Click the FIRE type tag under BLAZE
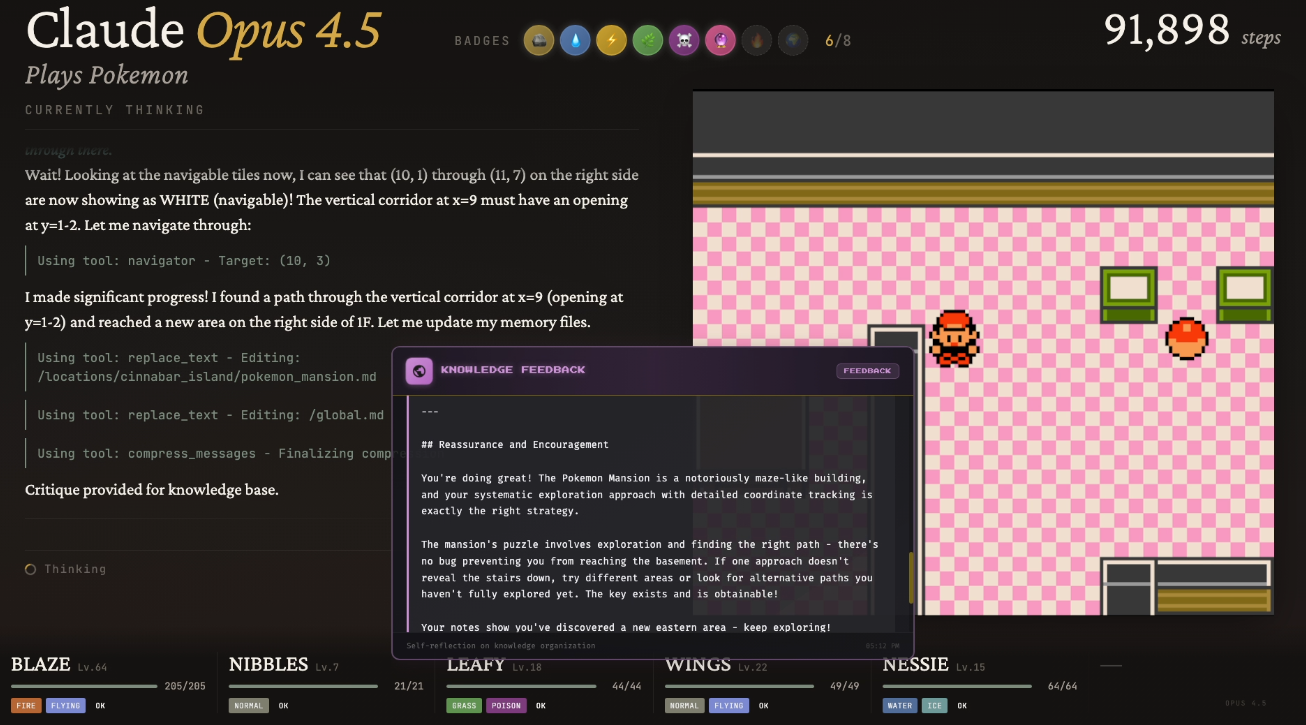 pos(26,706)
